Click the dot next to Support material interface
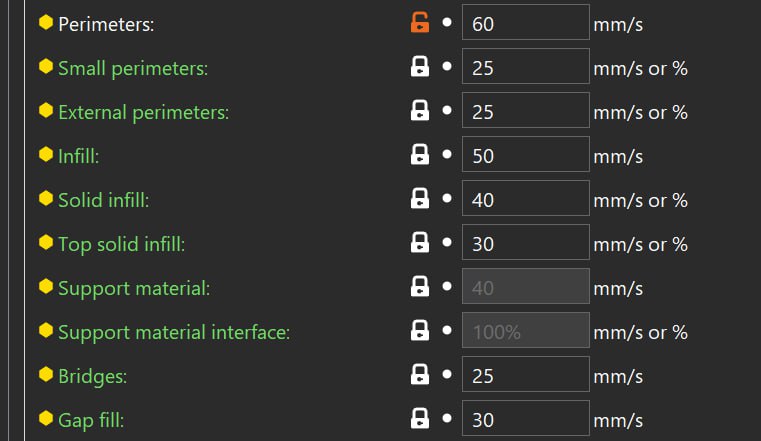Image resolution: width=761 pixels, height=441 pixels. 447,330
